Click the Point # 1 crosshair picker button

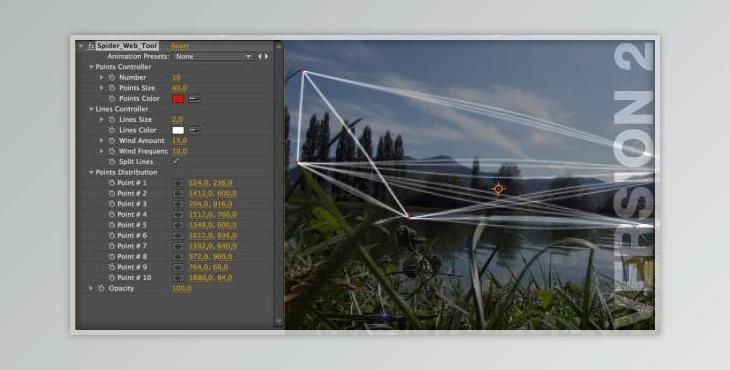tap(178, 183)
